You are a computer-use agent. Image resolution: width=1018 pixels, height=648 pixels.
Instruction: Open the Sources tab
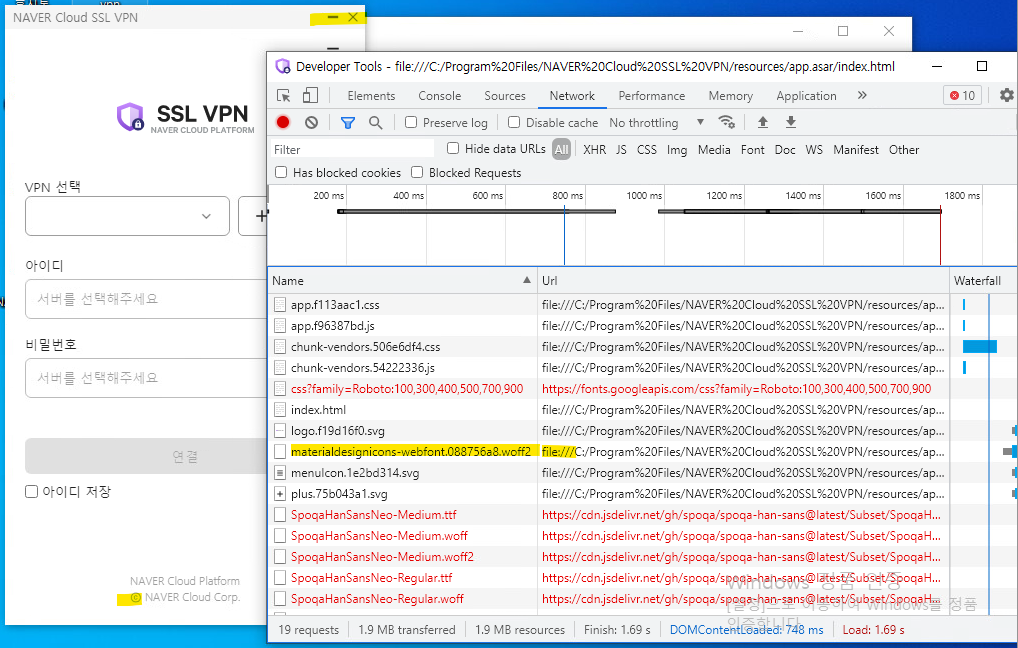tap(504, 96)
